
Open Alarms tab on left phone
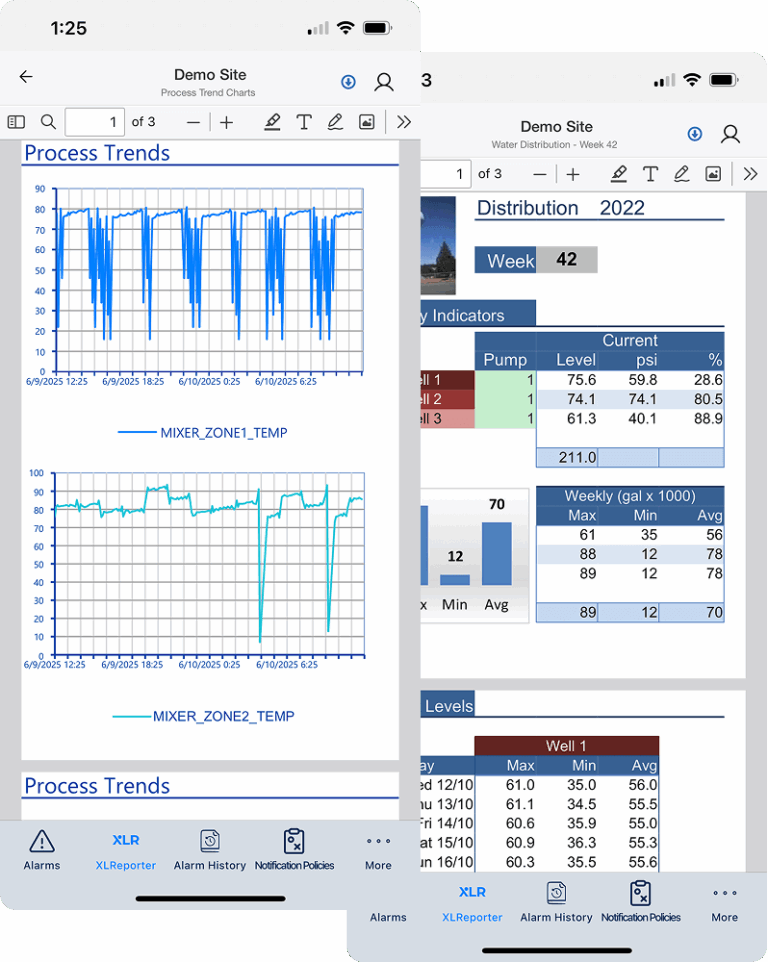pyautogui.click(x=42, y=849)
